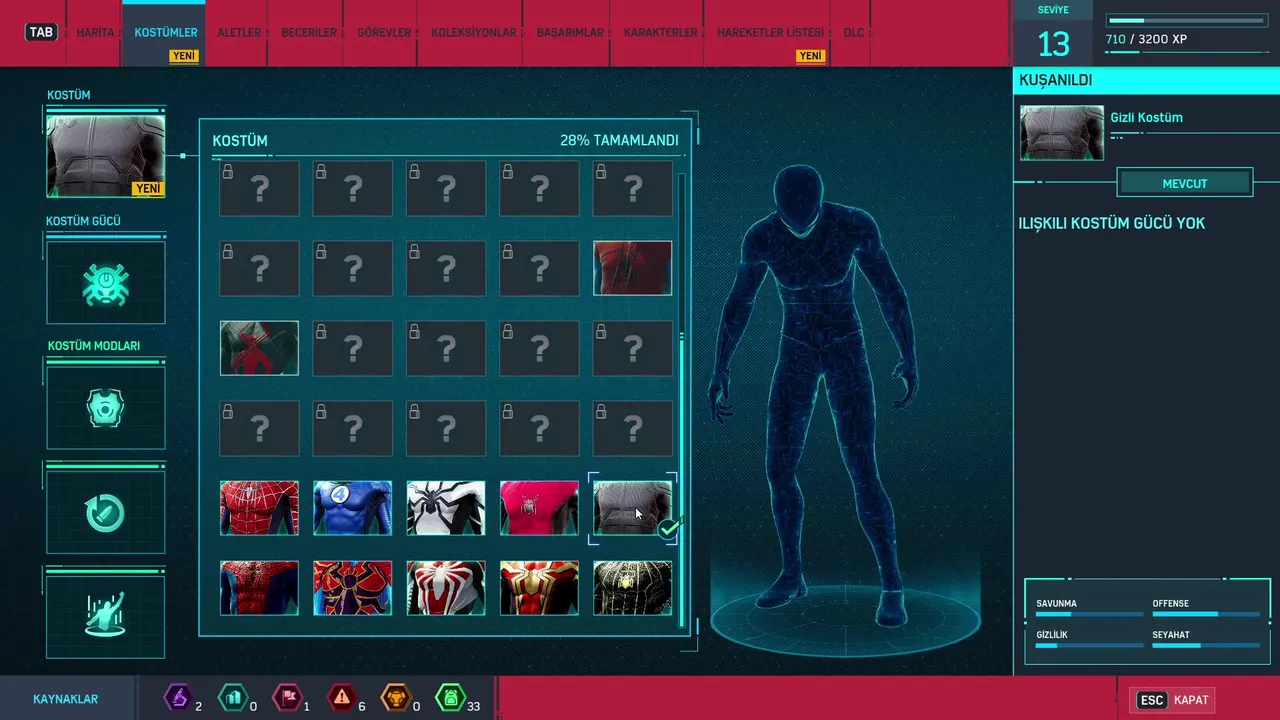This screenshot has width=1280, height=720.
Task: Click the last locked suit in top row
Action: 632,188
